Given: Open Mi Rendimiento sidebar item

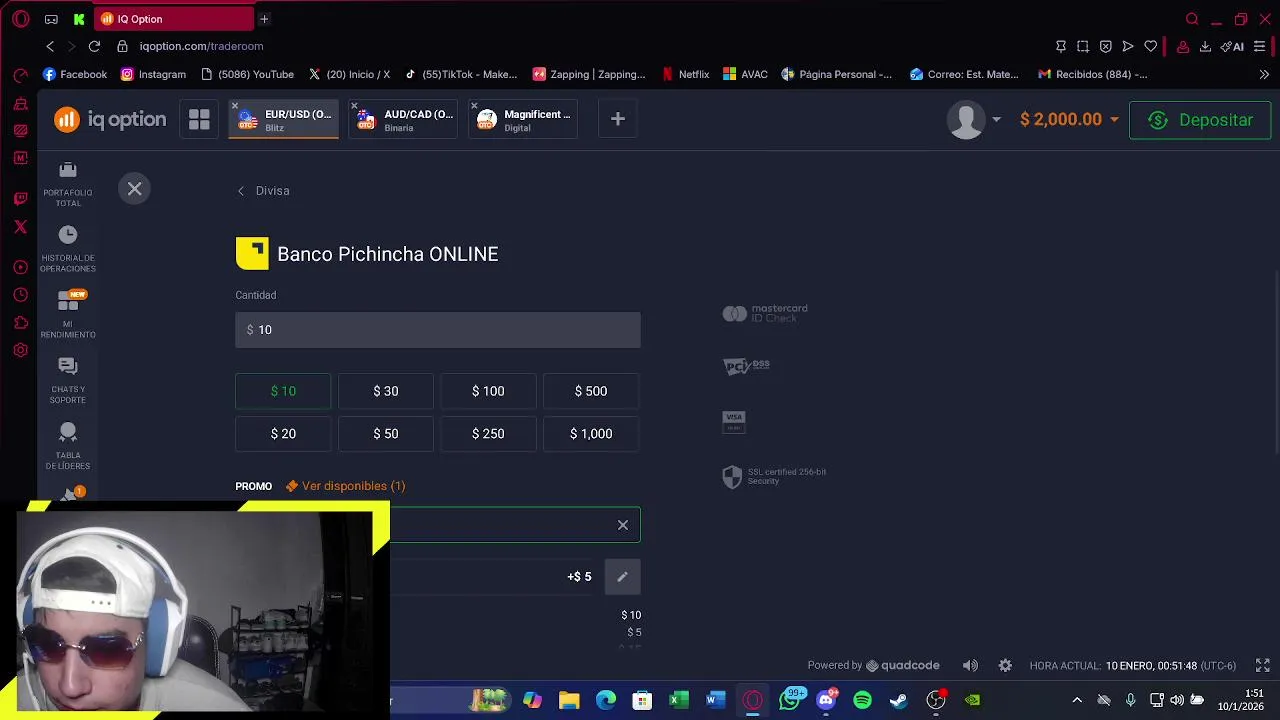Looking at the screenshot, I should coord(68,315).
